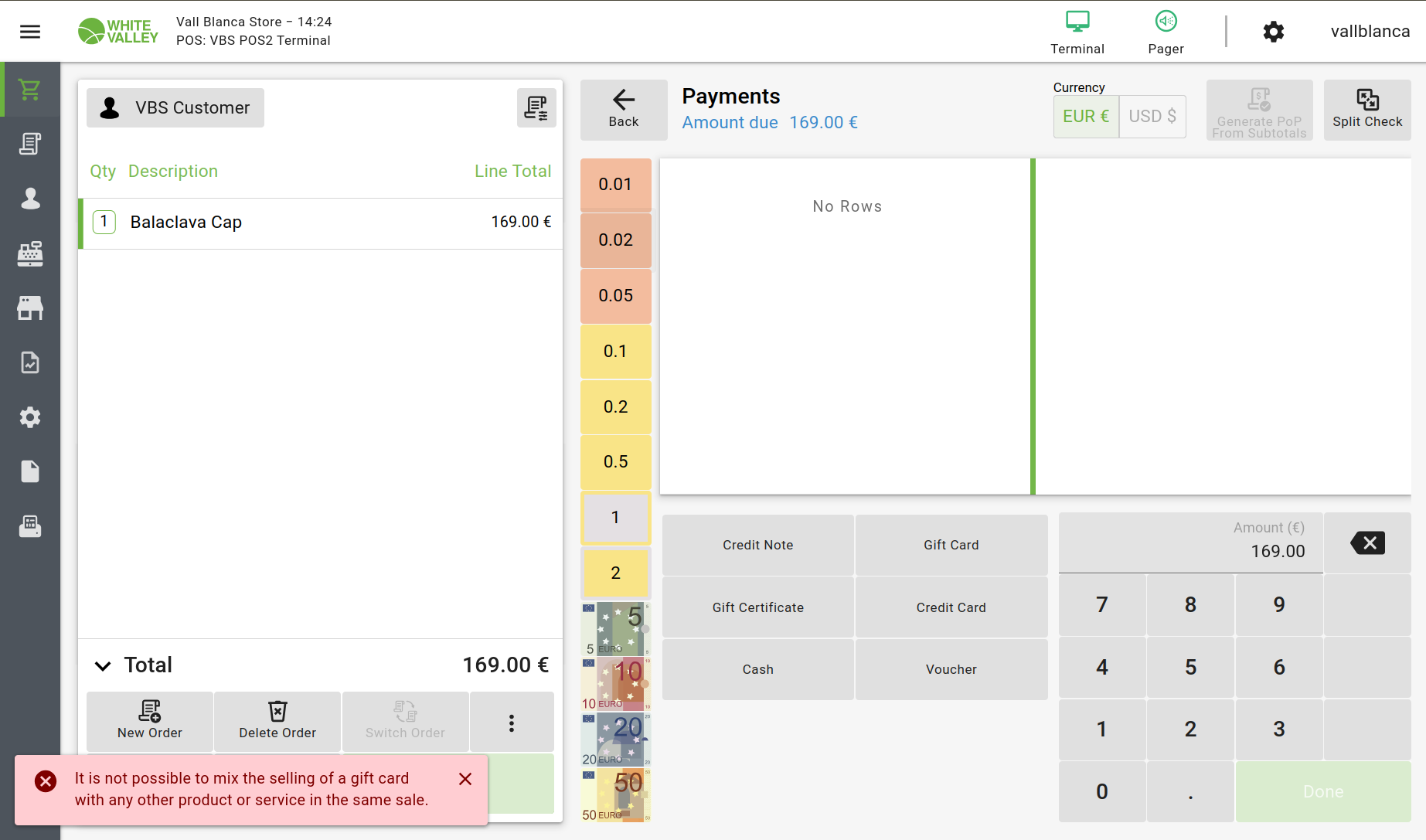Open the fiscal printer sidebar icon
Screen dimensions: 1426x840
(x=30, y=526)
